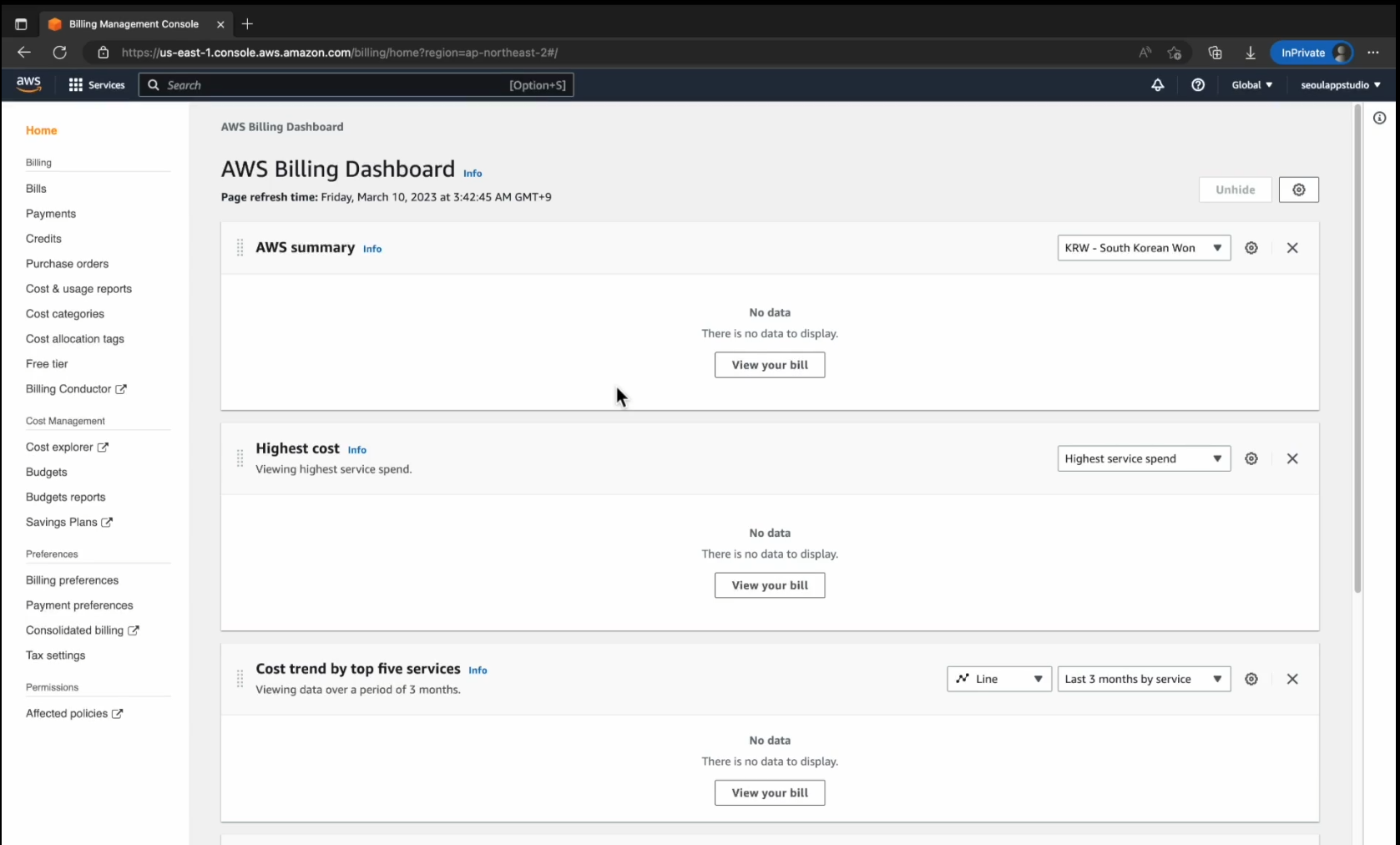1400x845 pixels.
Task: Open the tab actions menu icon
Action: (21, 24)
